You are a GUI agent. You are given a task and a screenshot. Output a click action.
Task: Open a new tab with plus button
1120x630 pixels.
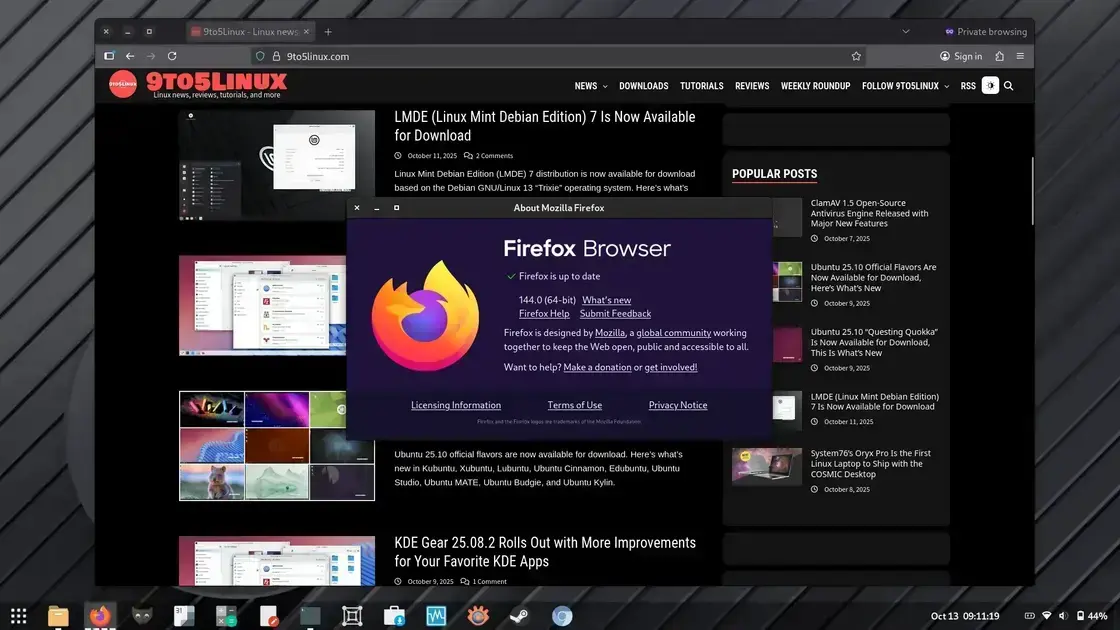coord(328,31)
